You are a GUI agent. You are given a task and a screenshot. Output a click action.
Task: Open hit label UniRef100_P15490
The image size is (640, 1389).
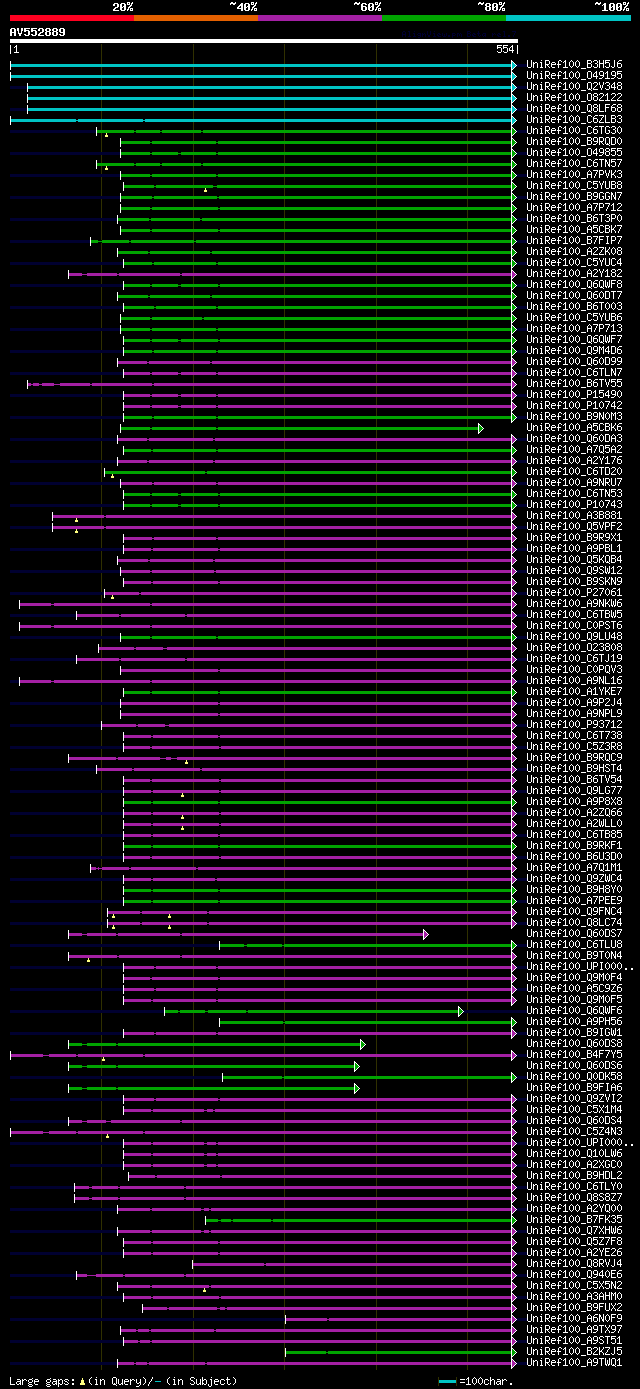pyautogui.click(x=574, y=395)
